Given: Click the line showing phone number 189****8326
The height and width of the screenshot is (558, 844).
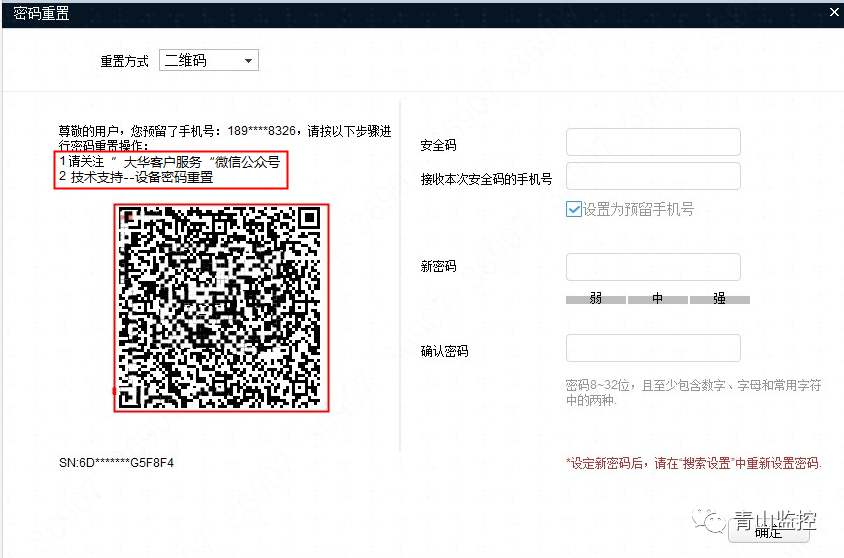Looking at the screenshot, I should 225,131.
